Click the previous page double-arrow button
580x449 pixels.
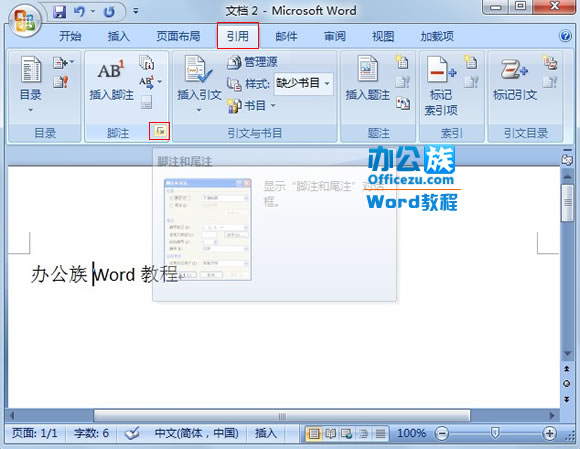[x=567, y=369]
